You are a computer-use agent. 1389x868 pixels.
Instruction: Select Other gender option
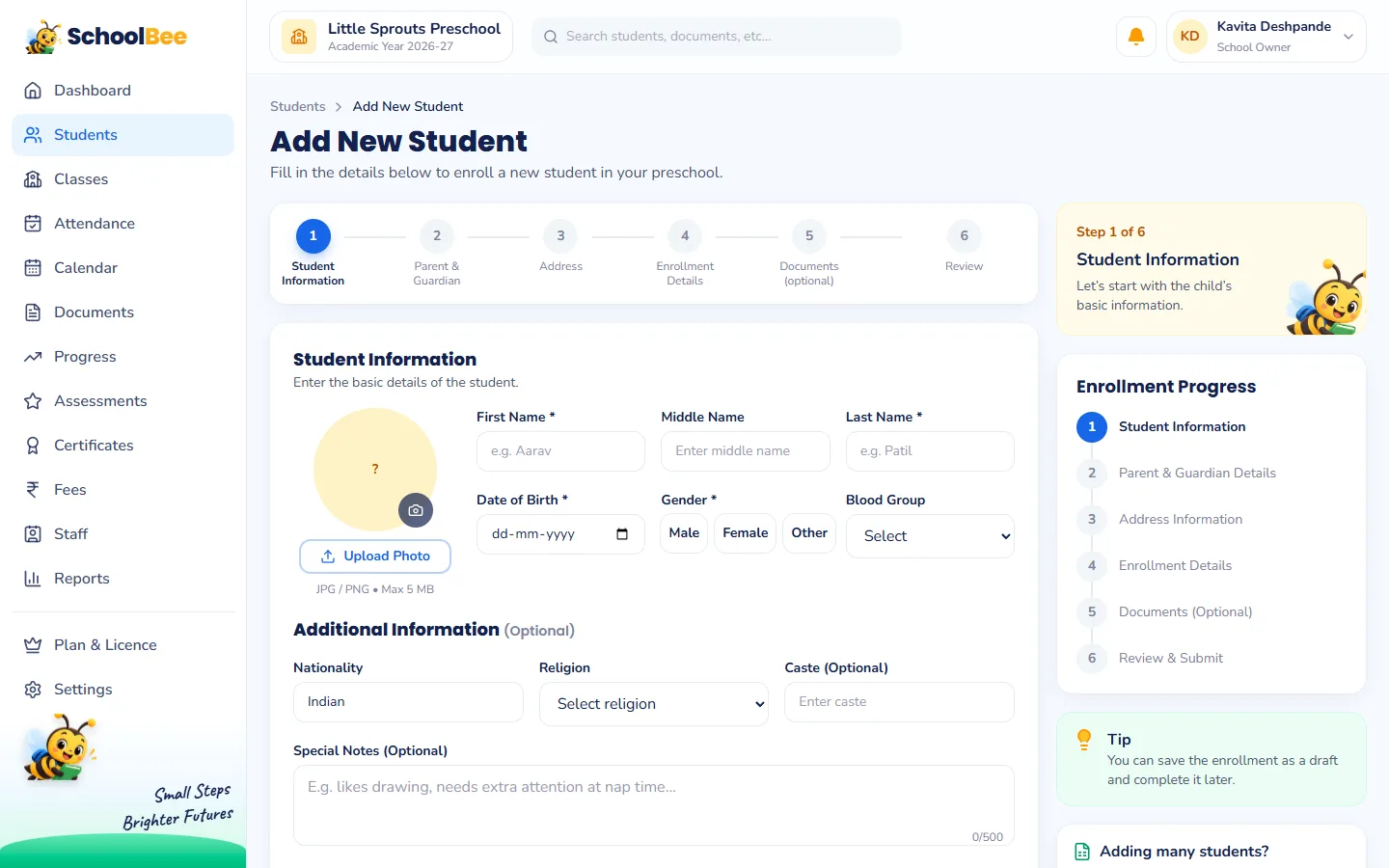point(809,533)
